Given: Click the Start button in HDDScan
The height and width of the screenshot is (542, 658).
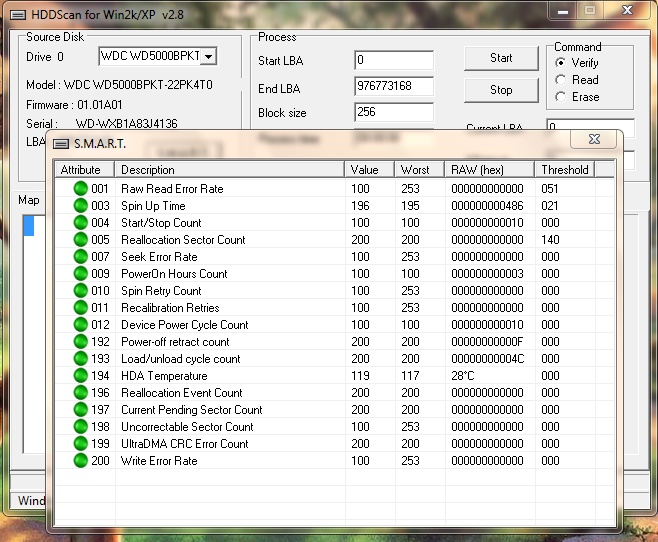Looking at the screenshot, I should point(501,58).
